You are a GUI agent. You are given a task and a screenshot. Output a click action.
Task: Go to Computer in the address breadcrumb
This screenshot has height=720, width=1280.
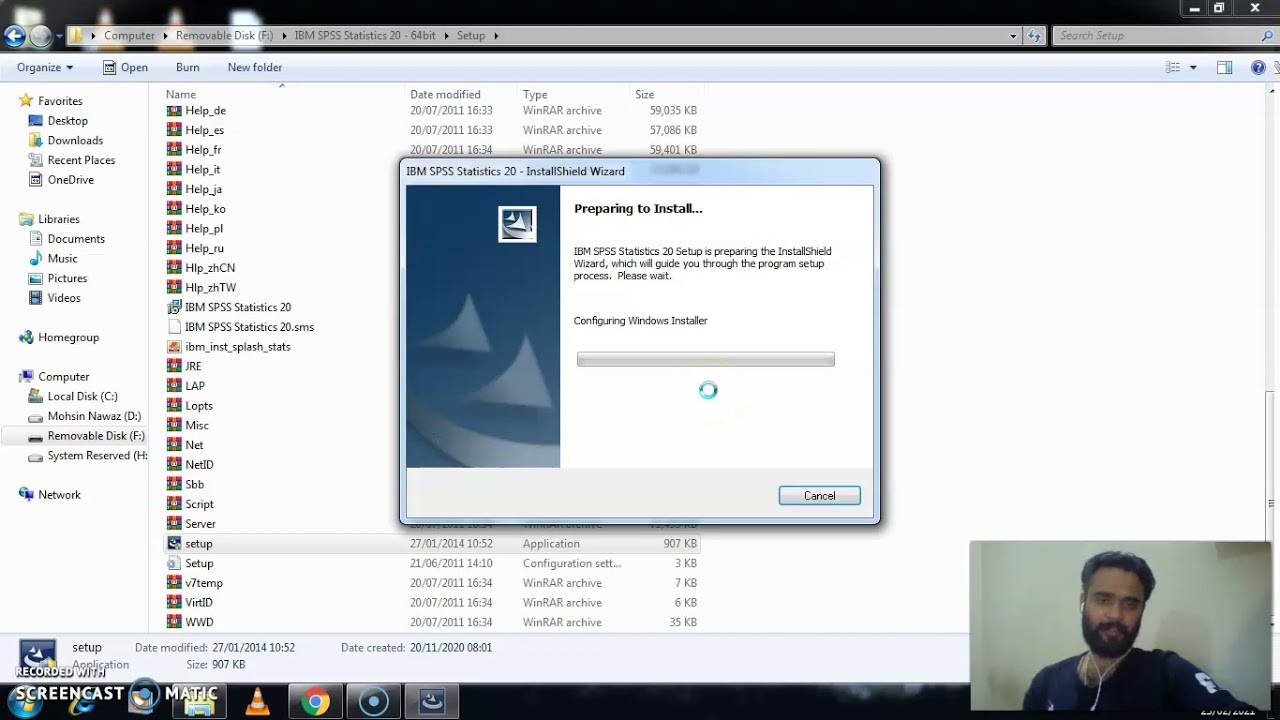[130, 36]
